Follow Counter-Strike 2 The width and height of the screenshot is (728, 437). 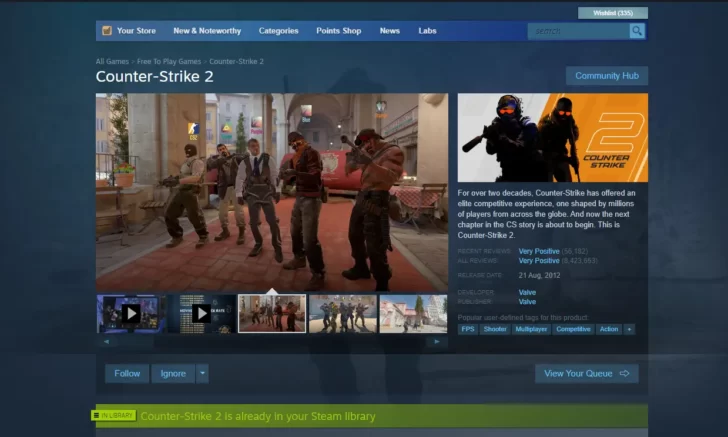127,373
